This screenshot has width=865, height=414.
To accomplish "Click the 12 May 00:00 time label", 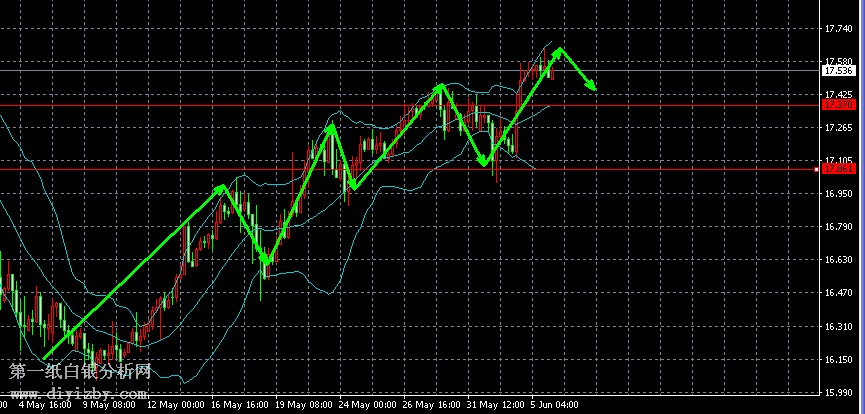I will [174, 407].
